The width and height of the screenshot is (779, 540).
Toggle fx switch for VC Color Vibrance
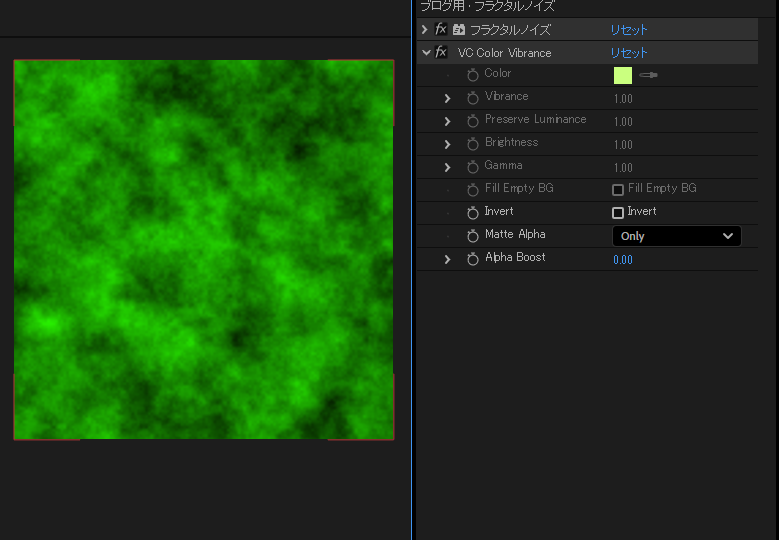pyautogui.click(x=441, y=53)
